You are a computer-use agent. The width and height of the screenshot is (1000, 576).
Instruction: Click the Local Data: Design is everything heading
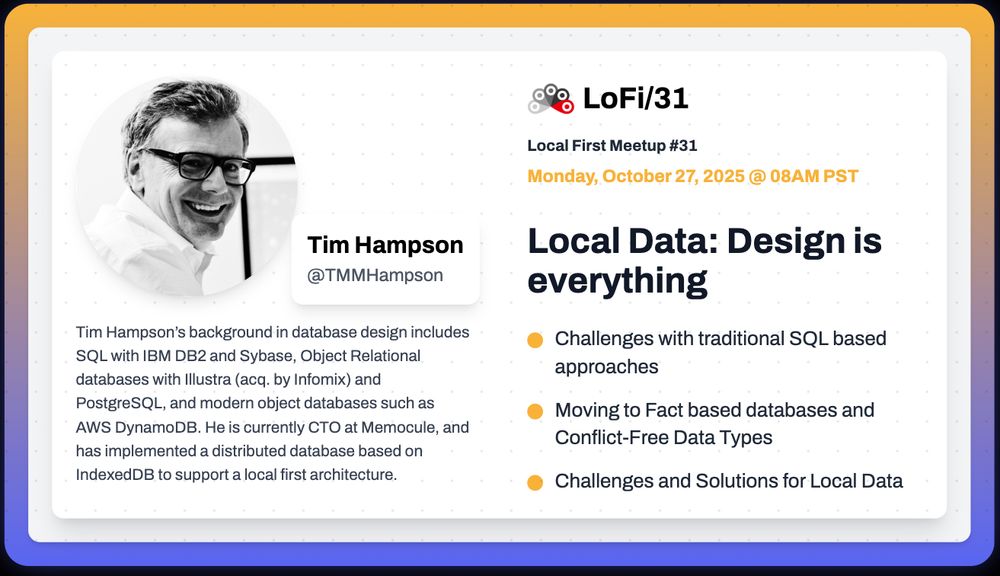pyautogui.click(x=705, y=260)
